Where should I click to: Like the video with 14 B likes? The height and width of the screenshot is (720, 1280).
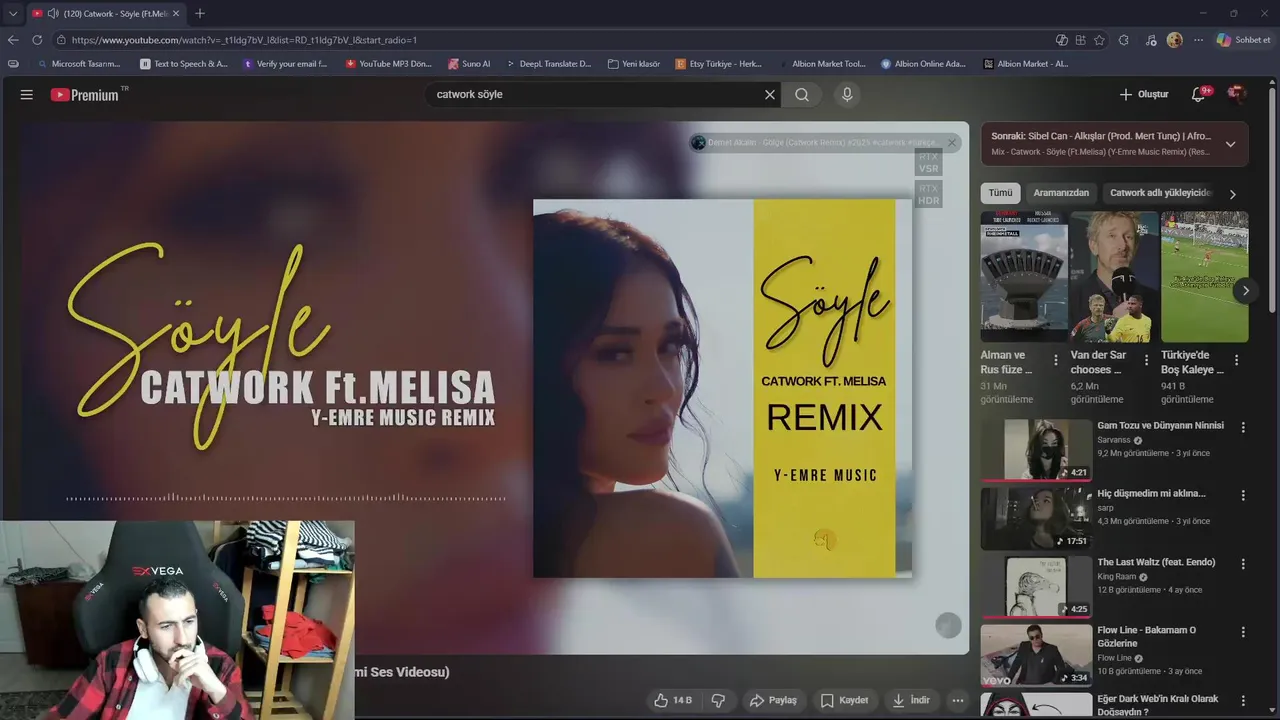coord(673,700)
